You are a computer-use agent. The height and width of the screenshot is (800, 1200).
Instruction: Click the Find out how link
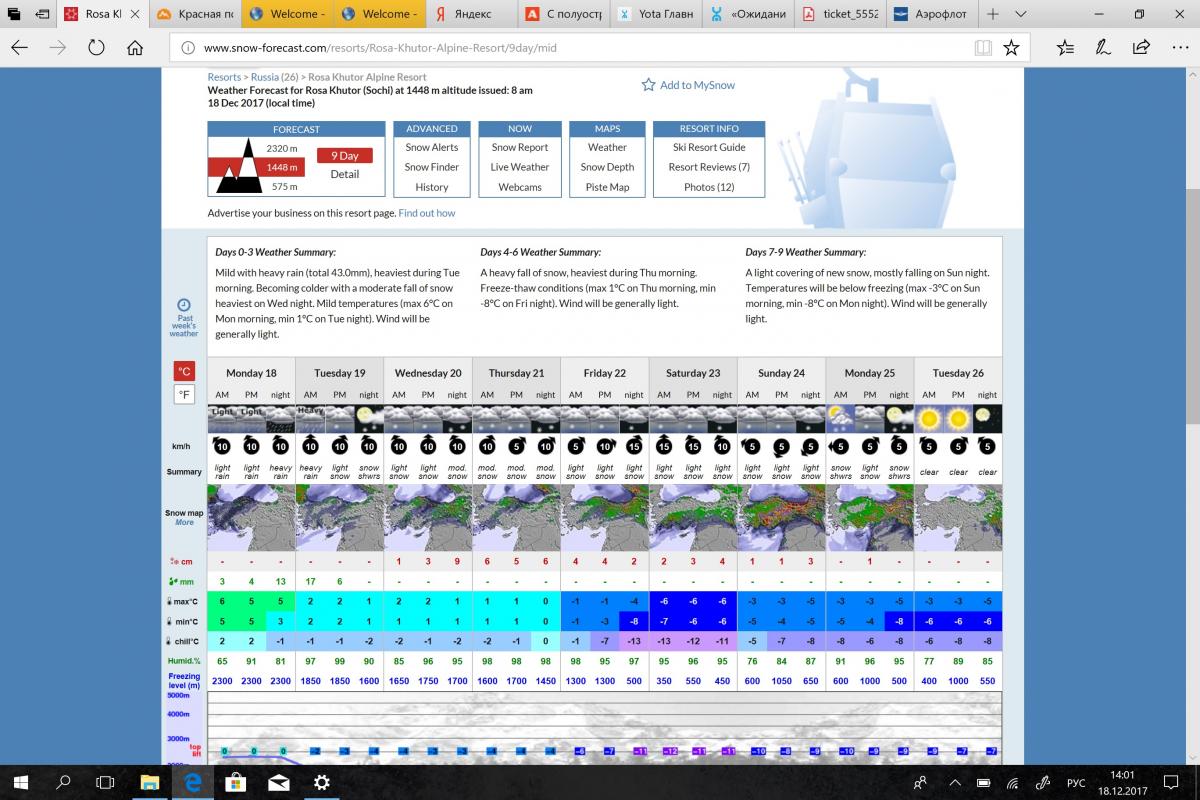(x=427, y=213)
